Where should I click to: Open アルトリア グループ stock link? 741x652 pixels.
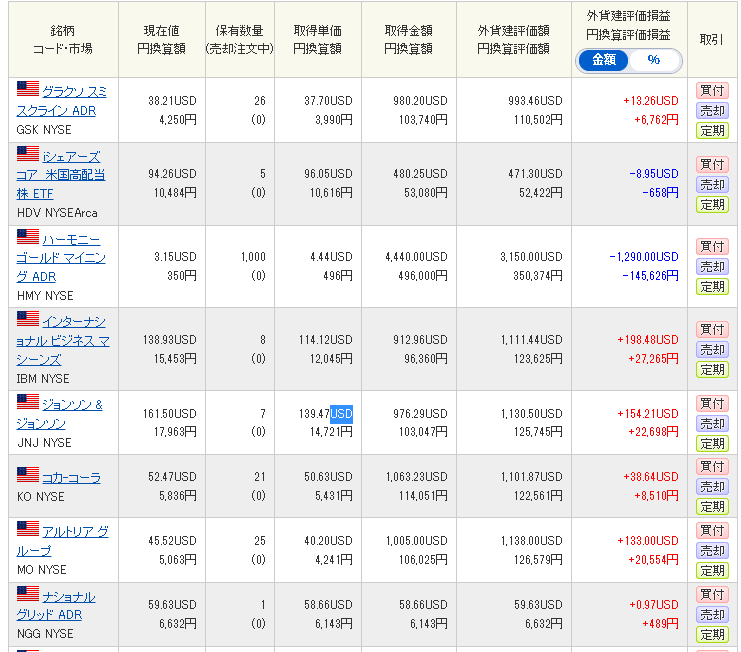(62, 541)
